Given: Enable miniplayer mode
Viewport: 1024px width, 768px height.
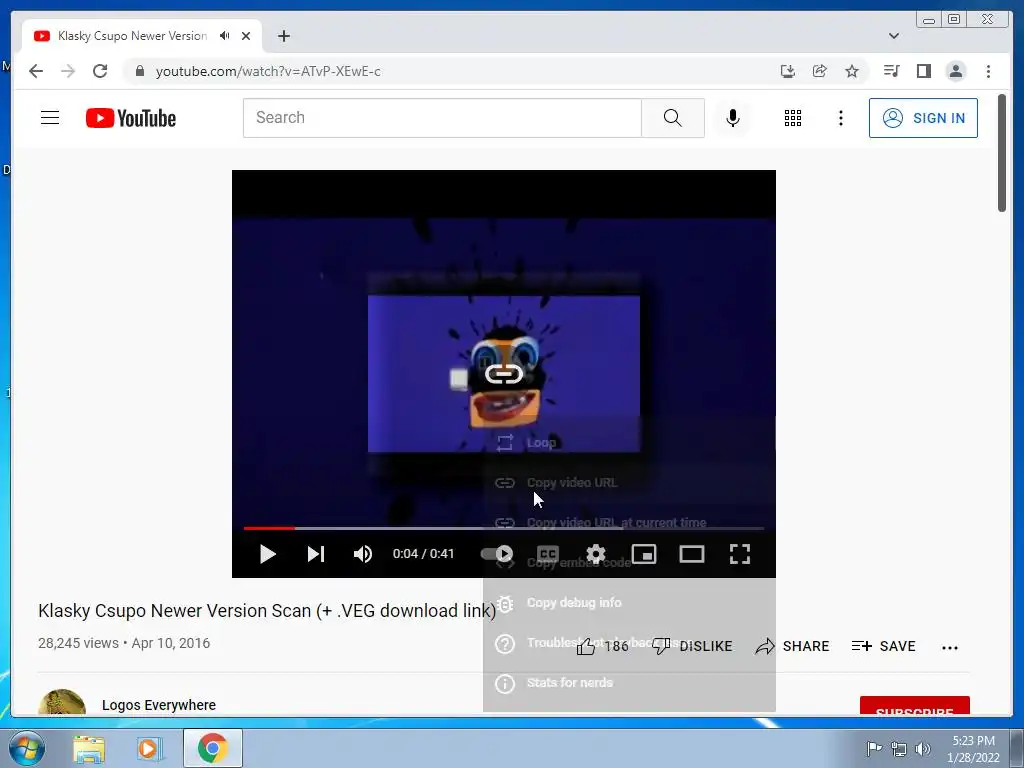Looking at the screenshot, I should click(644, 554).
